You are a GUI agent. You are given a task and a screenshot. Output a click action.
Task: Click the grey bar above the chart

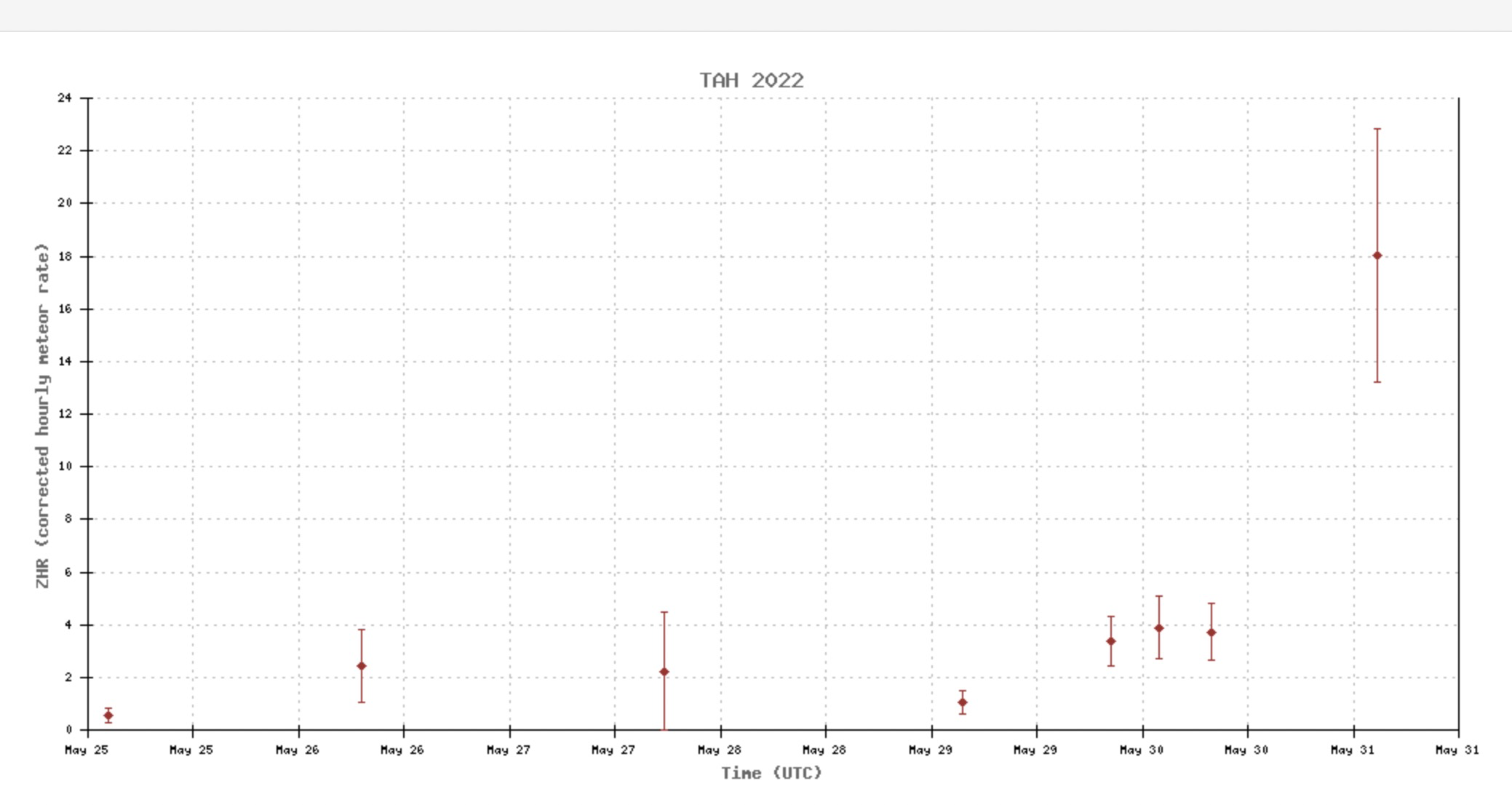pos(756,15)
